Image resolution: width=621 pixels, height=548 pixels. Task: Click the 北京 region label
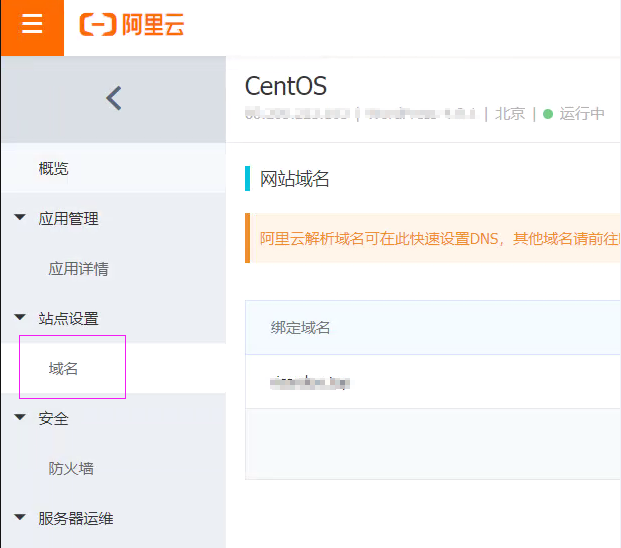tap(510, 114)
